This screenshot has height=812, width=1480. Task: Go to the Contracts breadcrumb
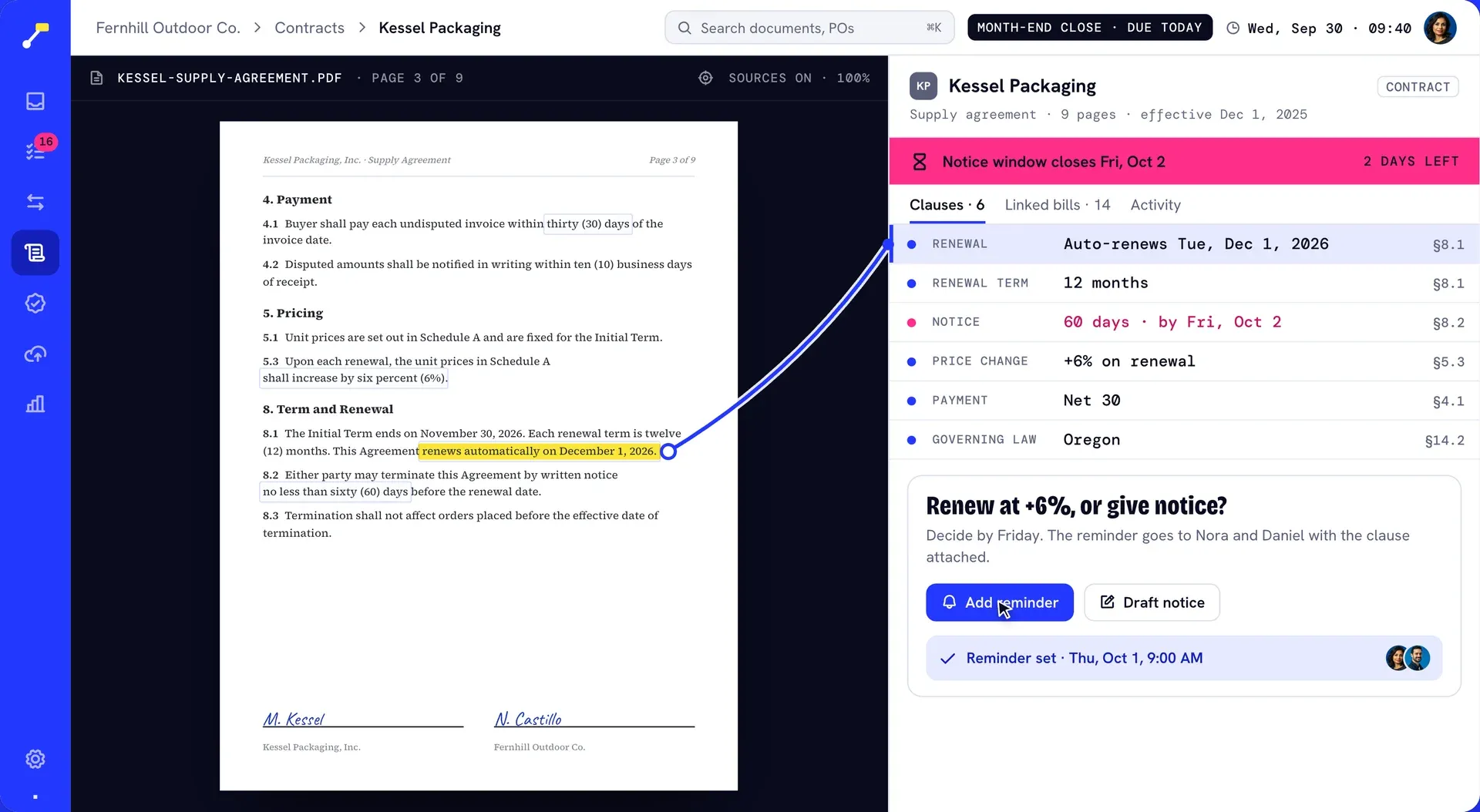pyautogui.click(x=309, y=28)
